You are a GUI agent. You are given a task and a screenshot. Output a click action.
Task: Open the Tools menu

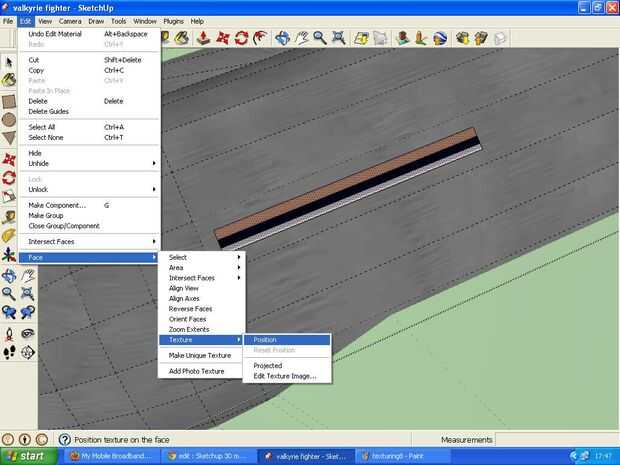click(119, 21)
